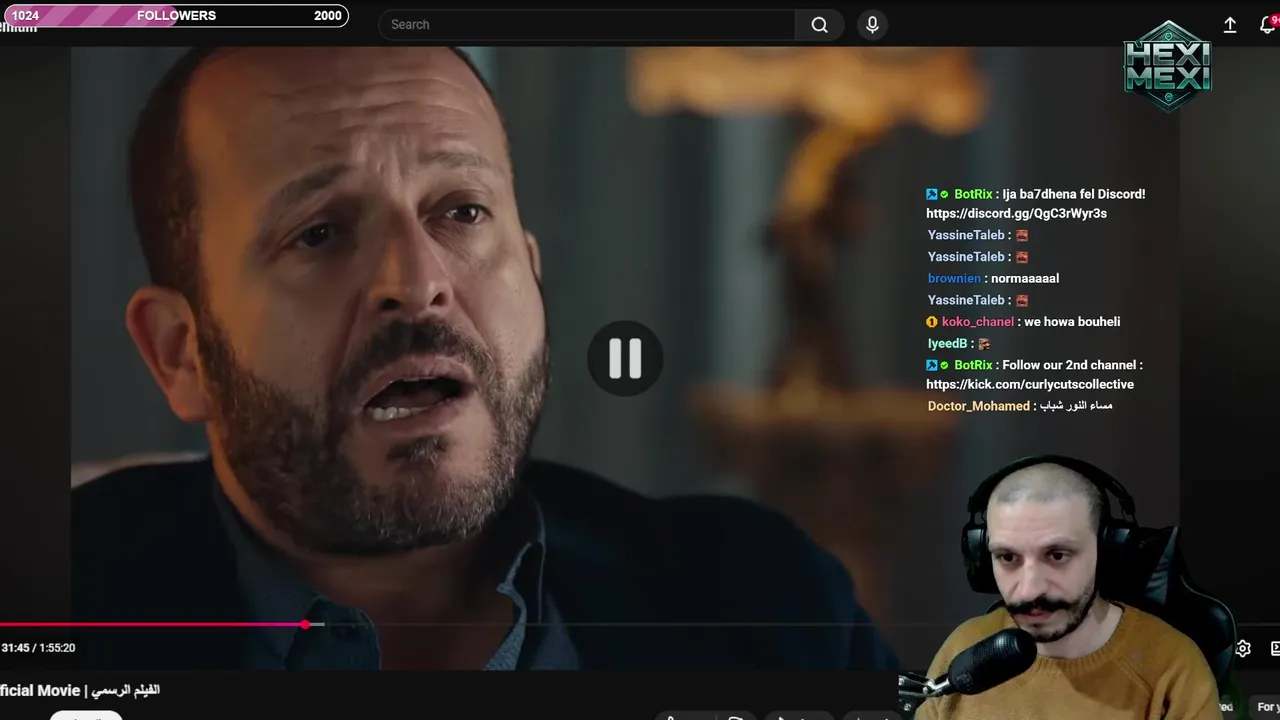Screen dimensions: 1280x720
Task: Click Doctor_Mohamed's username in chat
Action: (979, 406)
